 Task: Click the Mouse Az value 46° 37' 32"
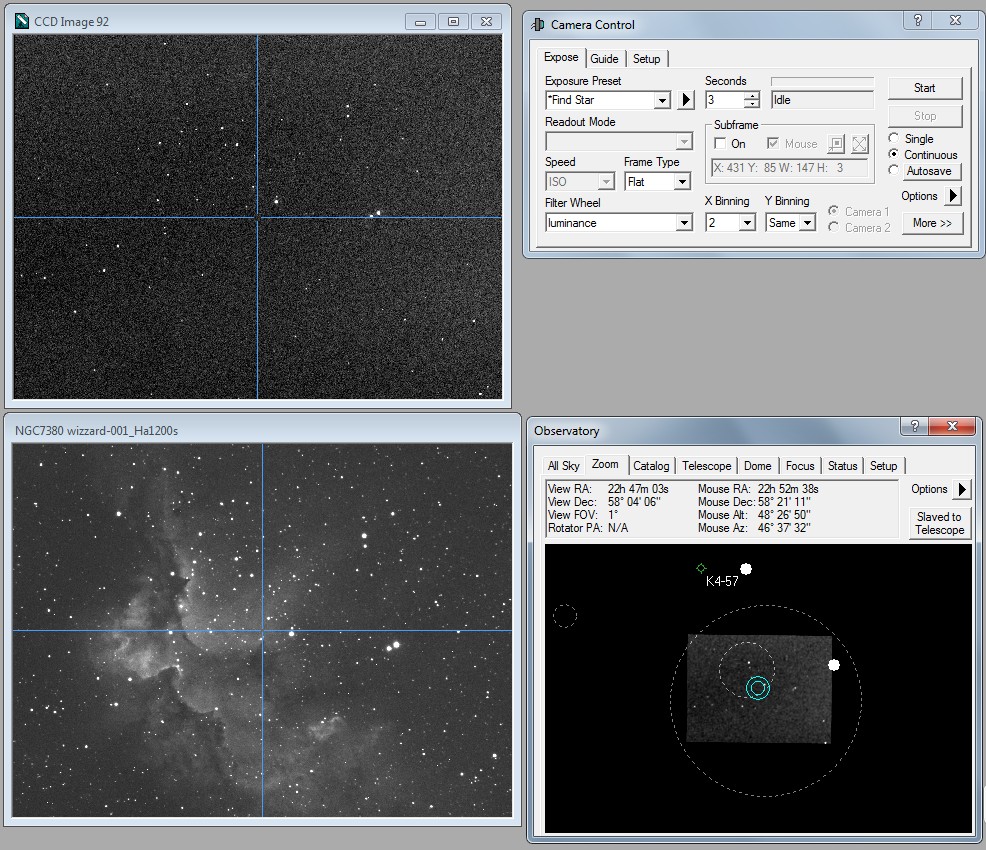point(784,528)
